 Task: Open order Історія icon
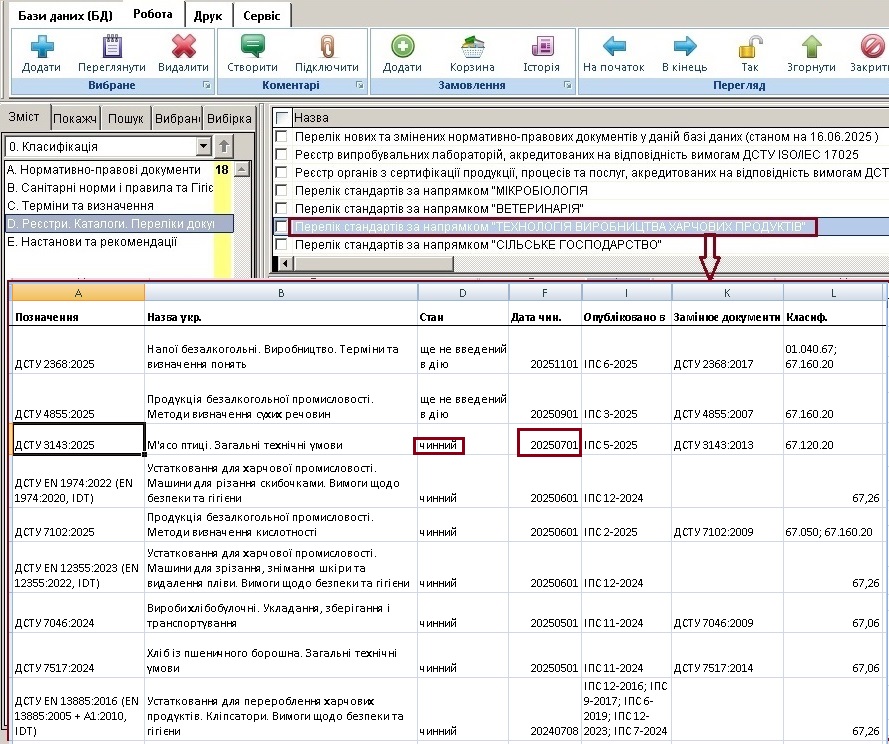[541, 47]
